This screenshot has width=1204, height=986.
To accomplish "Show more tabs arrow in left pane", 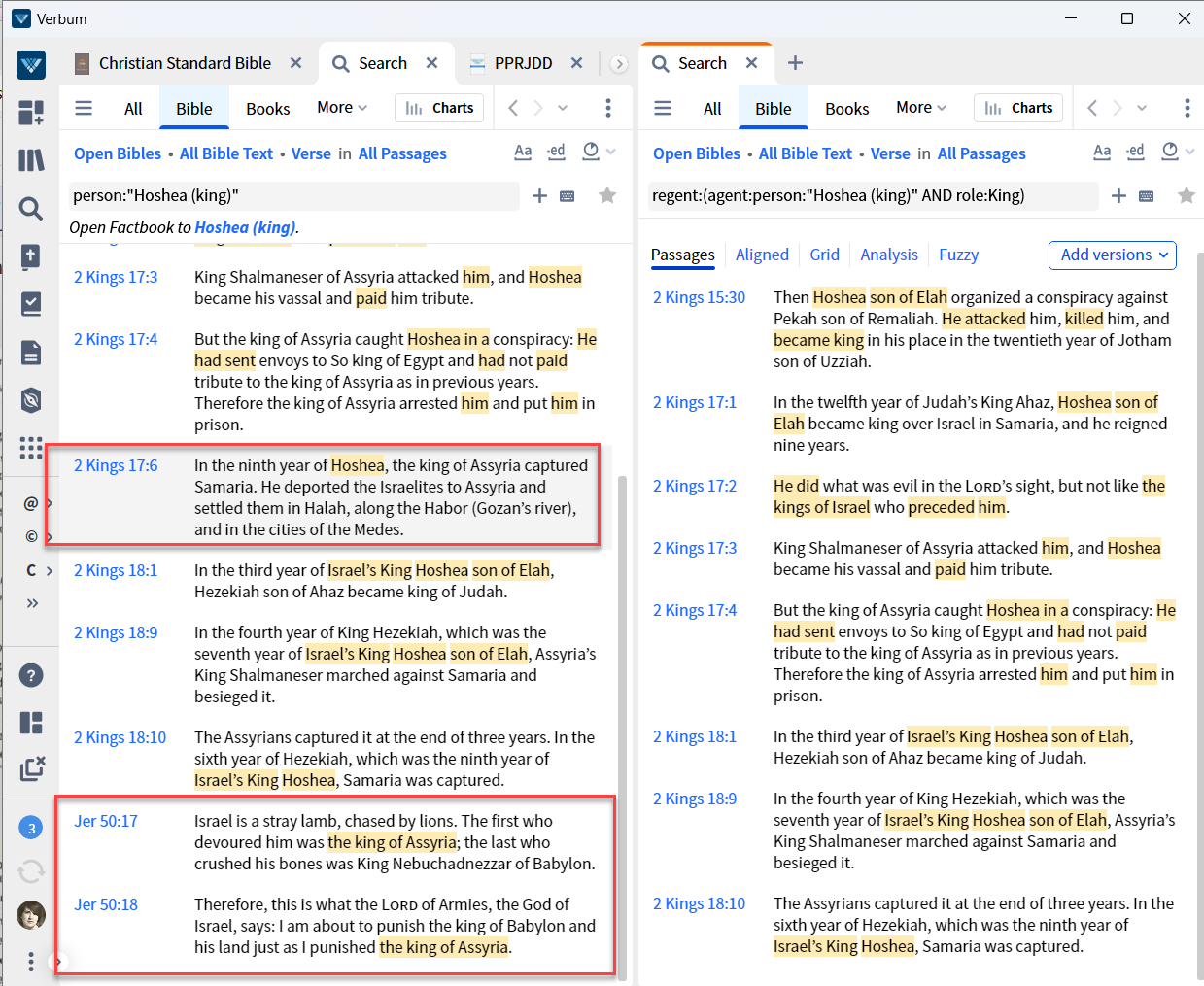I will [619, 64].
